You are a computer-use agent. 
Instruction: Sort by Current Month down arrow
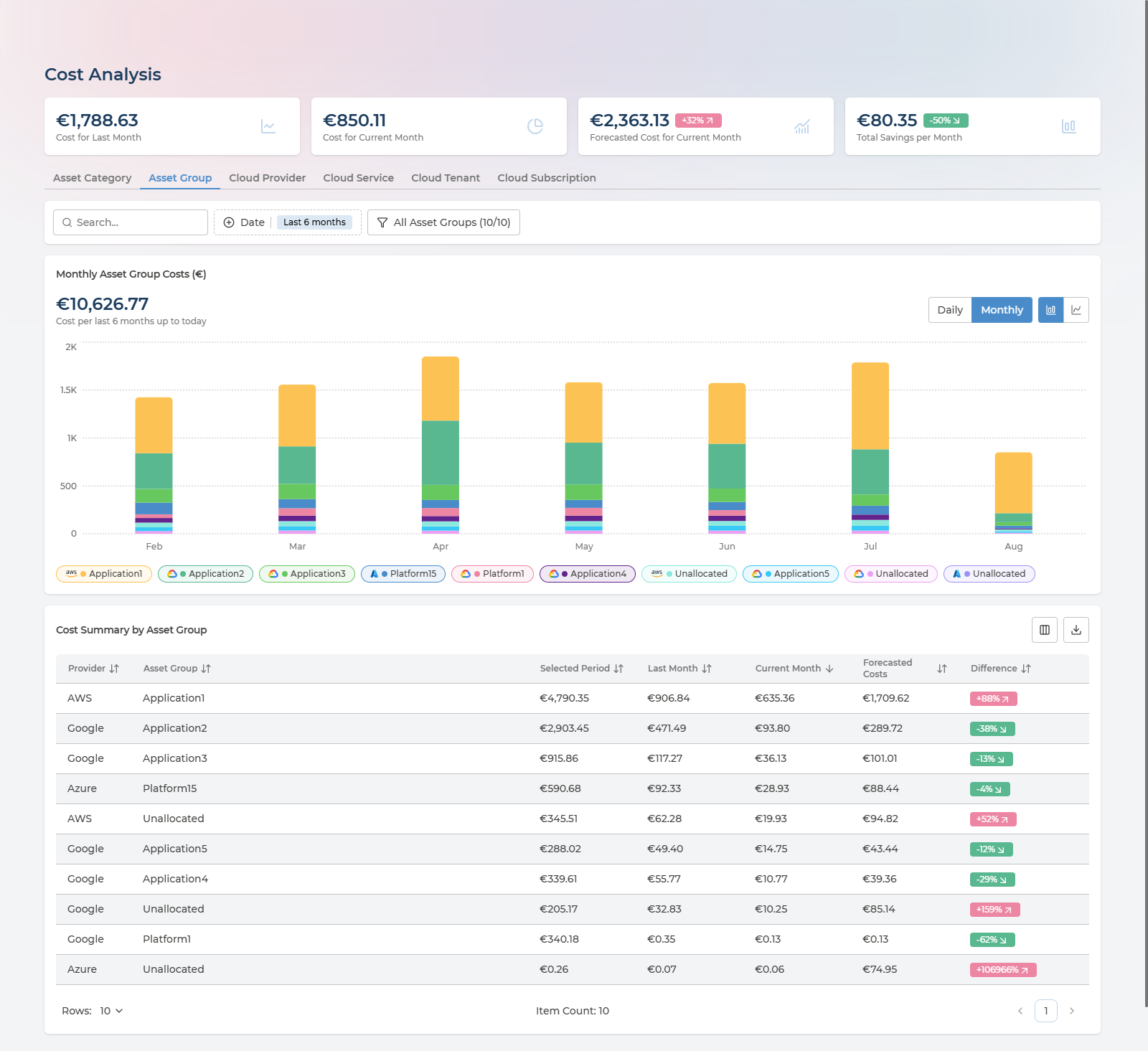pyautogui.click(x=829, y=669)
